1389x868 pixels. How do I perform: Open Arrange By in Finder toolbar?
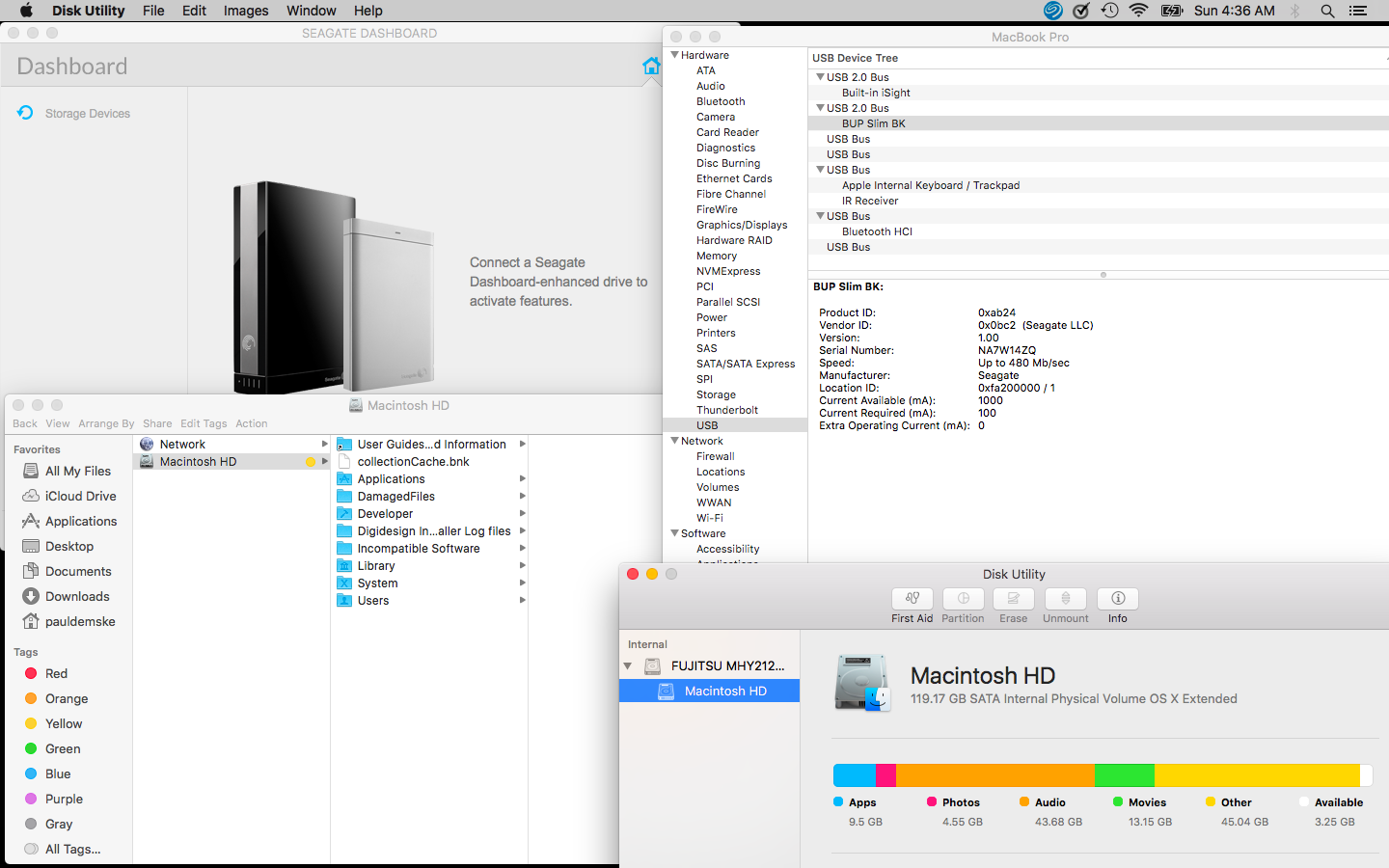coord(106,423)
